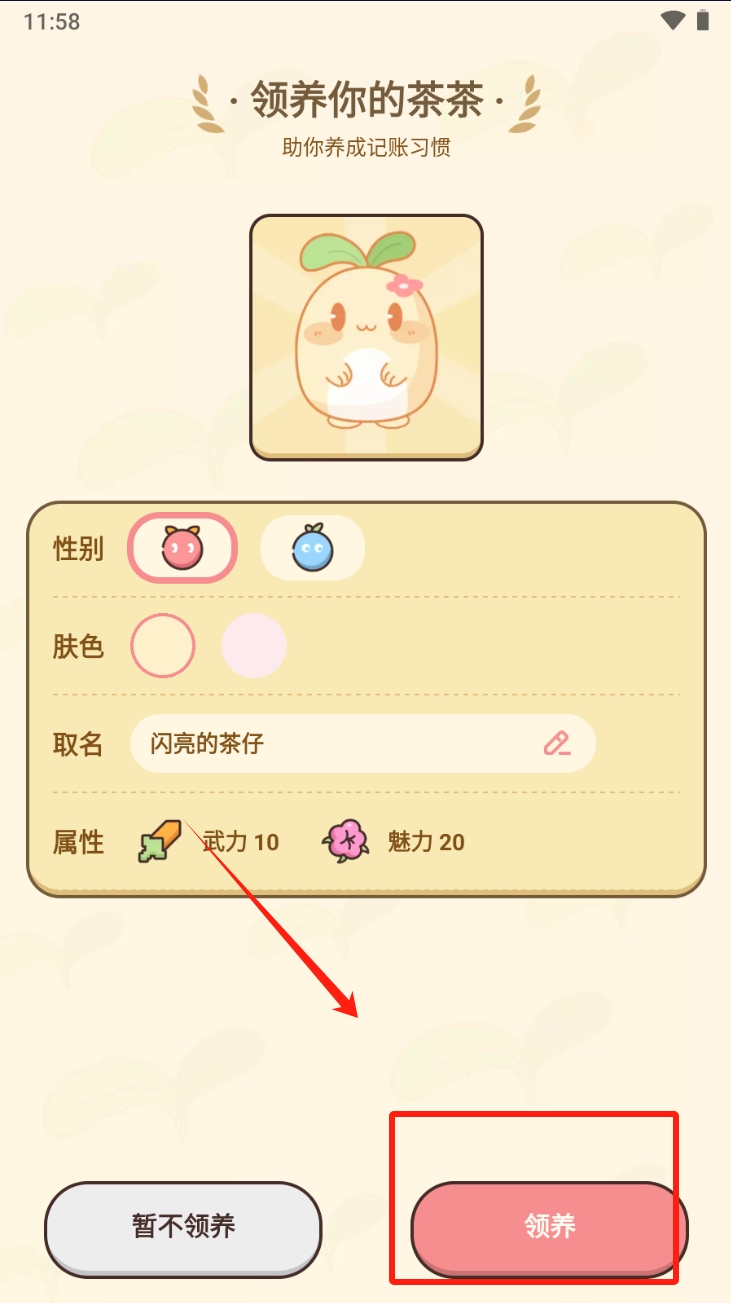Tap the pink flower charm icon

346,841
